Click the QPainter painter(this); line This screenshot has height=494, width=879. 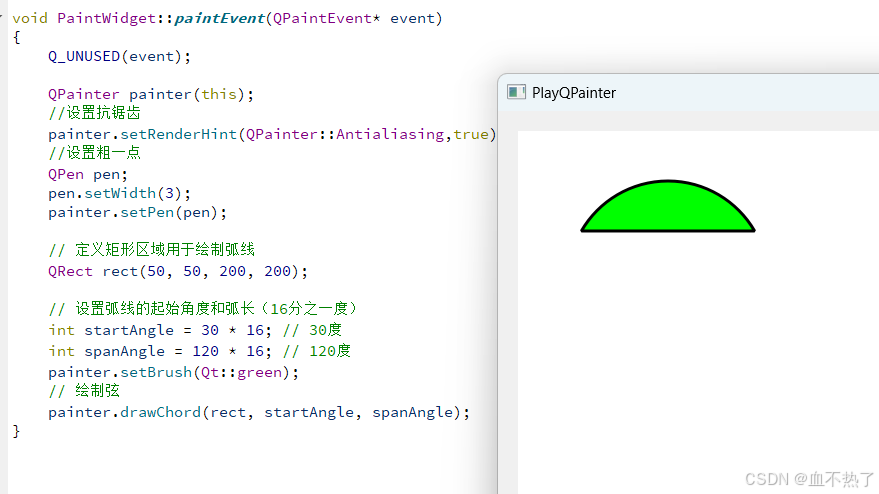151,94
